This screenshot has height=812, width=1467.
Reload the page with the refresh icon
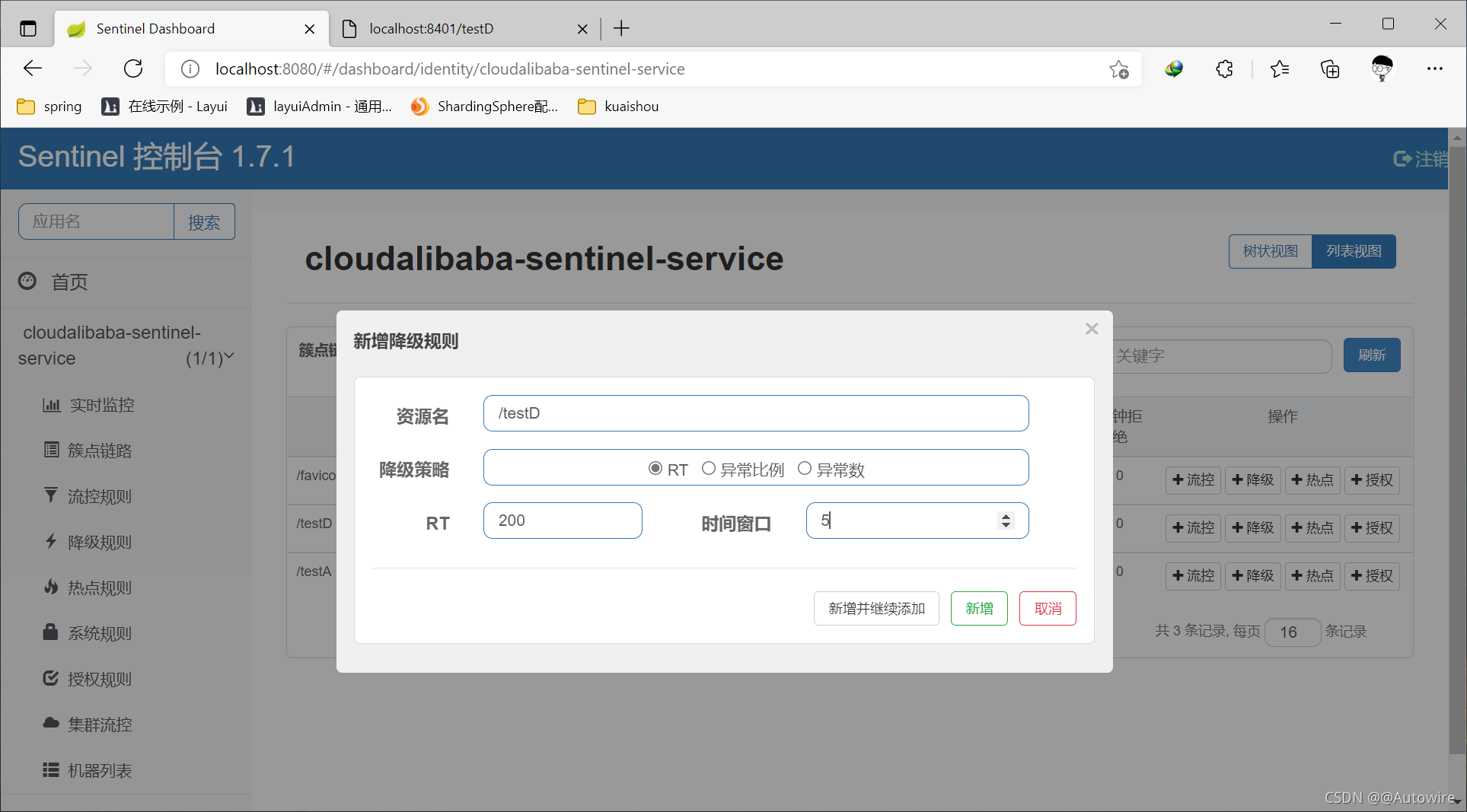(x=133, y=68)
